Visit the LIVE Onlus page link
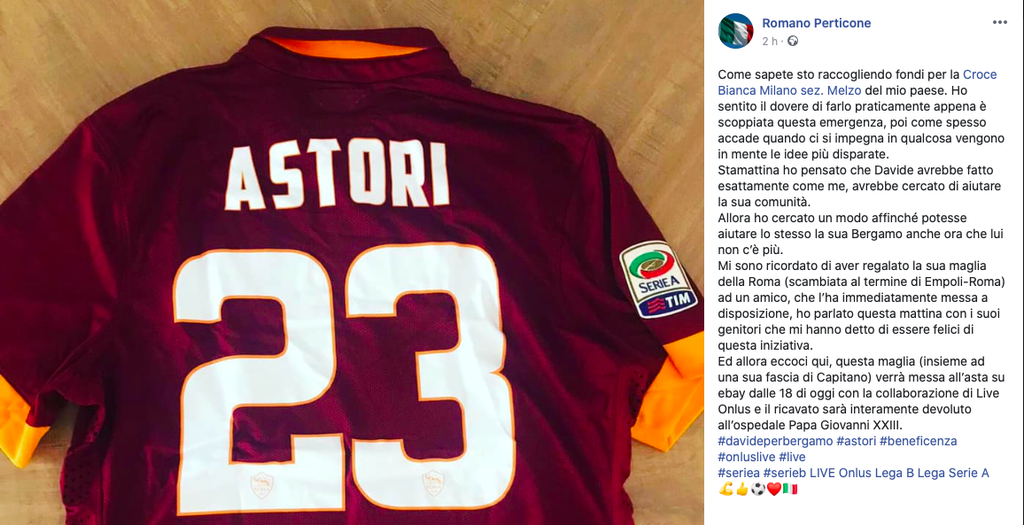 click(x=839, y=473)
